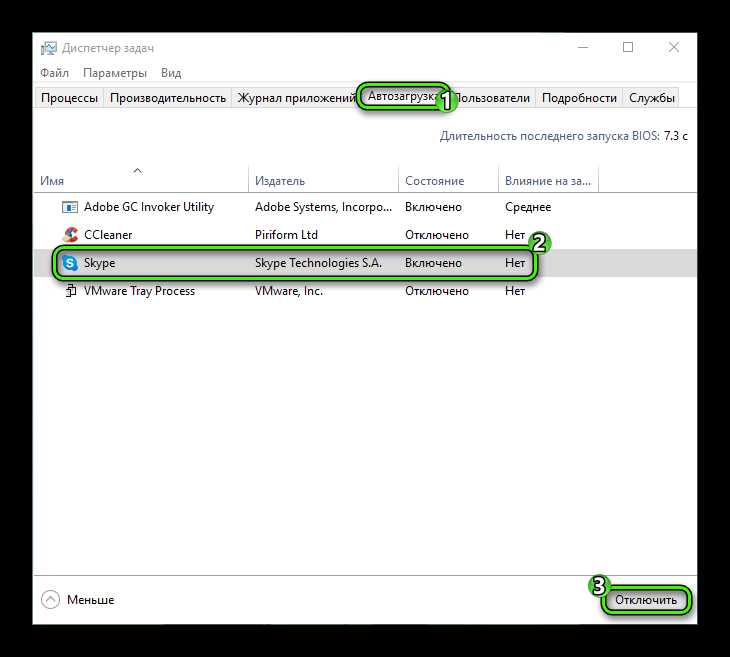Open the Журнал приложений tab
This screenshot has width=730, height=657.
pos(296,98)
